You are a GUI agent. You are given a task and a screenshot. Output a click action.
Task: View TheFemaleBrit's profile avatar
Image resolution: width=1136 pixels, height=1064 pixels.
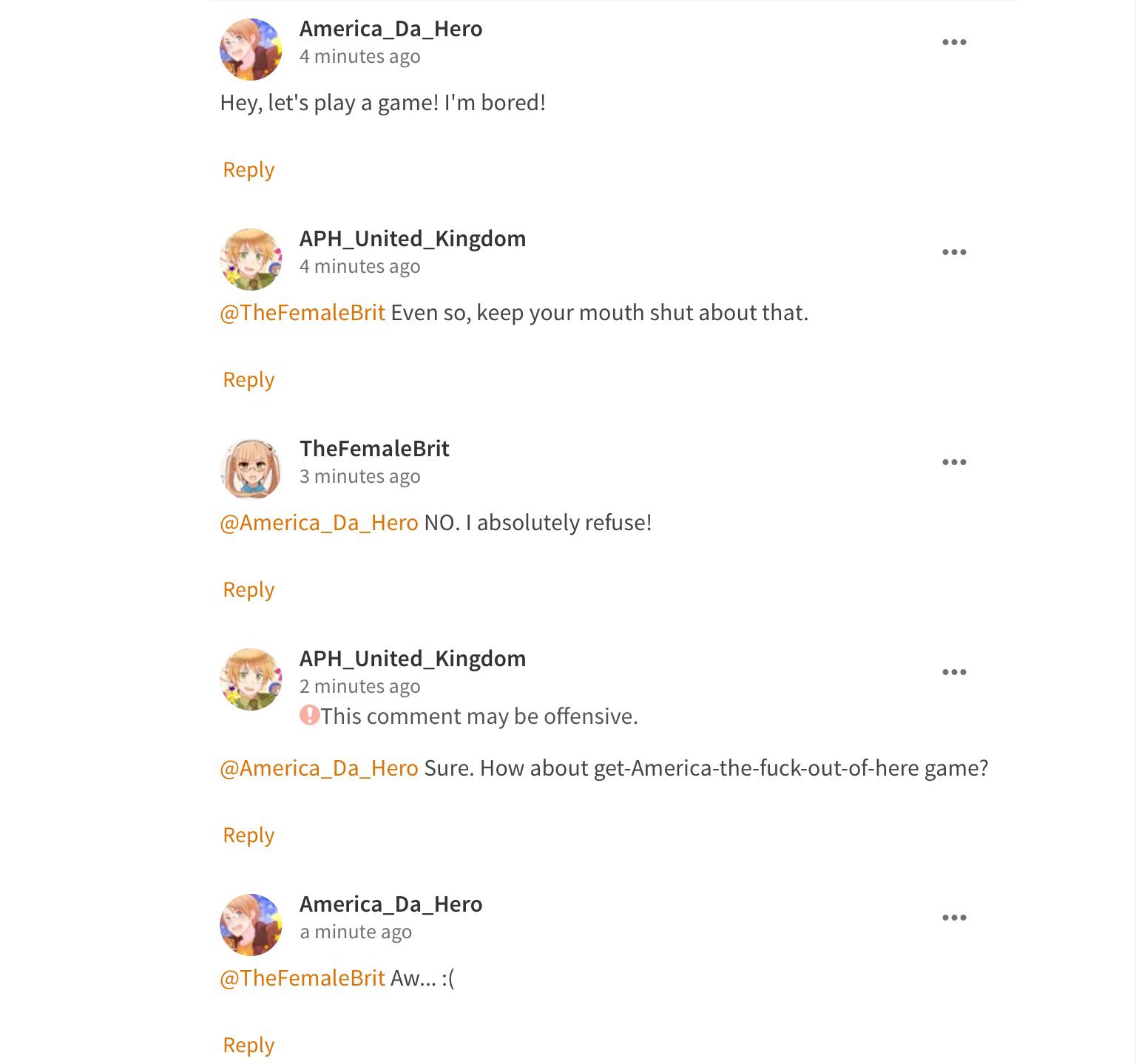pos(251,470)
